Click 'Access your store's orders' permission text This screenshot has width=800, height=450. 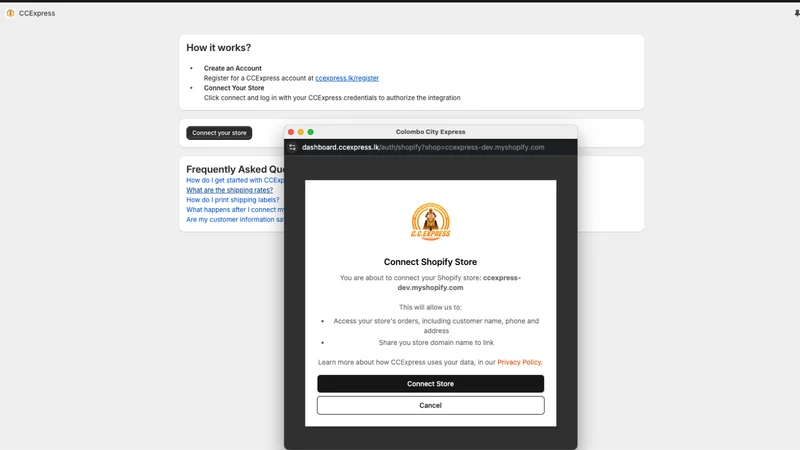436,326
